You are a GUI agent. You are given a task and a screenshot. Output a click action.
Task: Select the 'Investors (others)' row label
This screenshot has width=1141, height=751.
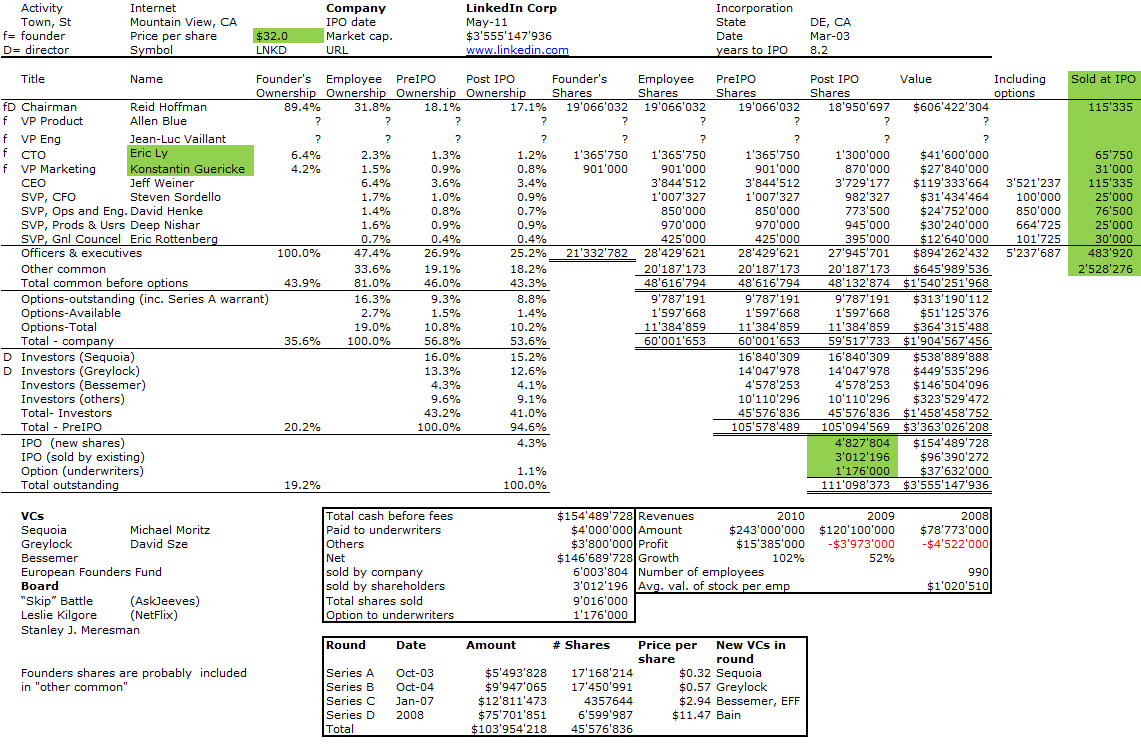tap(73, 399)
